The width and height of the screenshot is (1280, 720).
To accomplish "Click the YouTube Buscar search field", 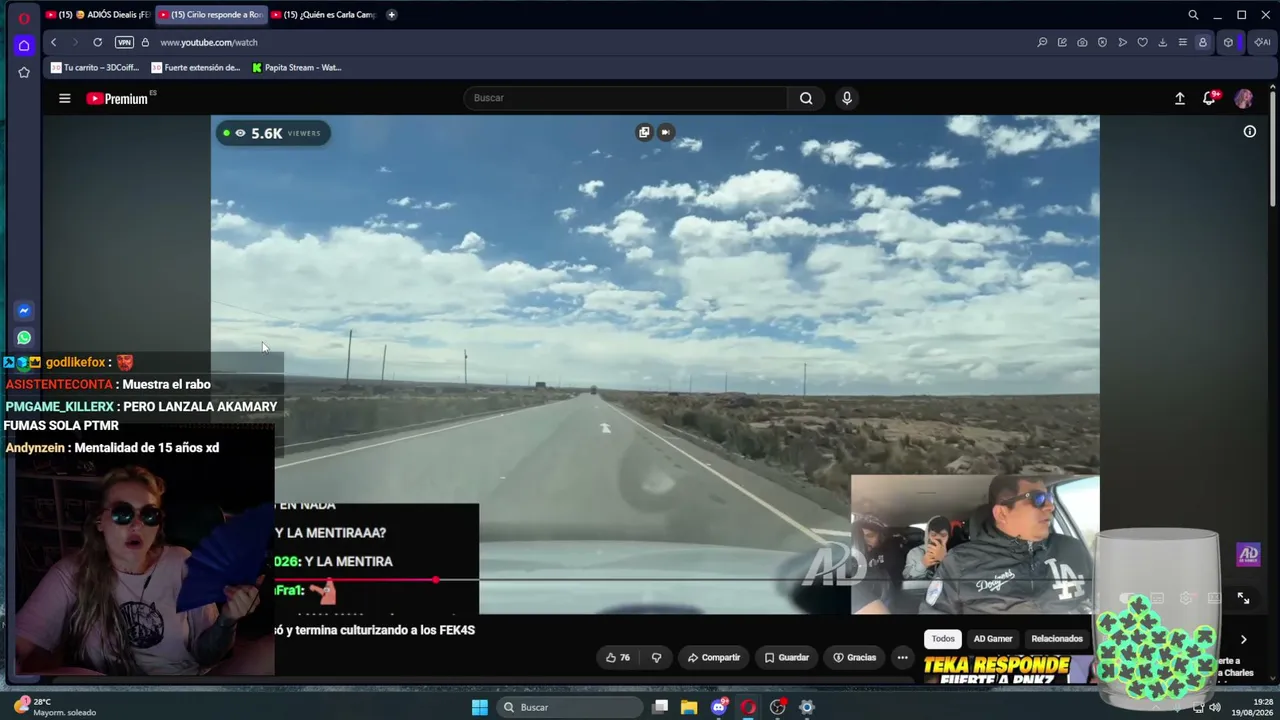I will pyautogui.click(x=626, y=98).
